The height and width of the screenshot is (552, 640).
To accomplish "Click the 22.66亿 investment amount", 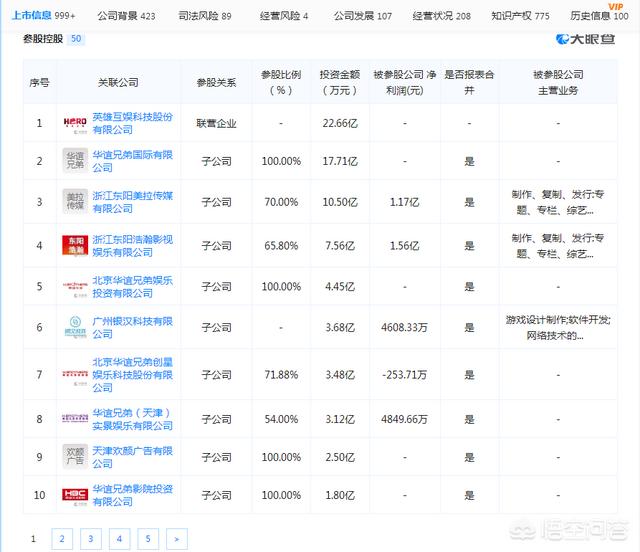I will tap(340, 123).
